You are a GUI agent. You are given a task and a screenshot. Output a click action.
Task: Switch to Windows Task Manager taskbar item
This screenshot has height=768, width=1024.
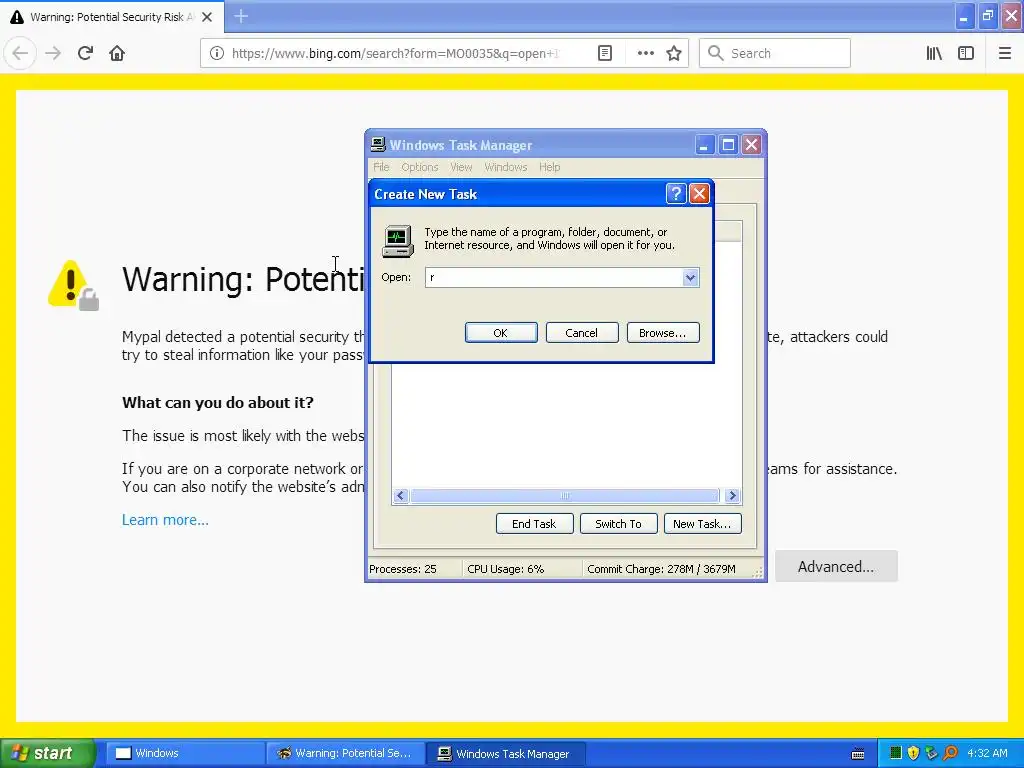tap(506, 753)
